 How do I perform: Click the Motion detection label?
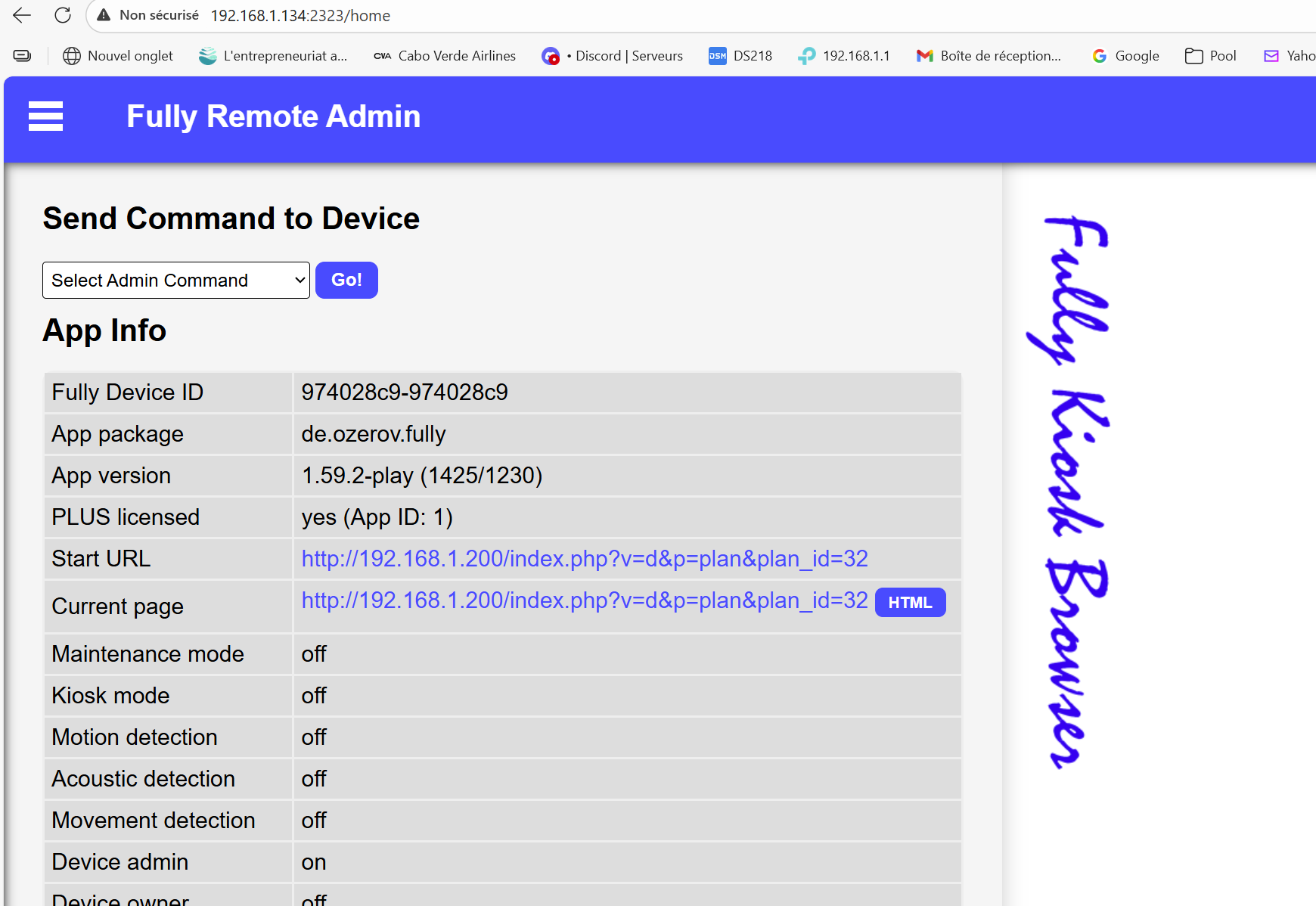coord(134,737)
